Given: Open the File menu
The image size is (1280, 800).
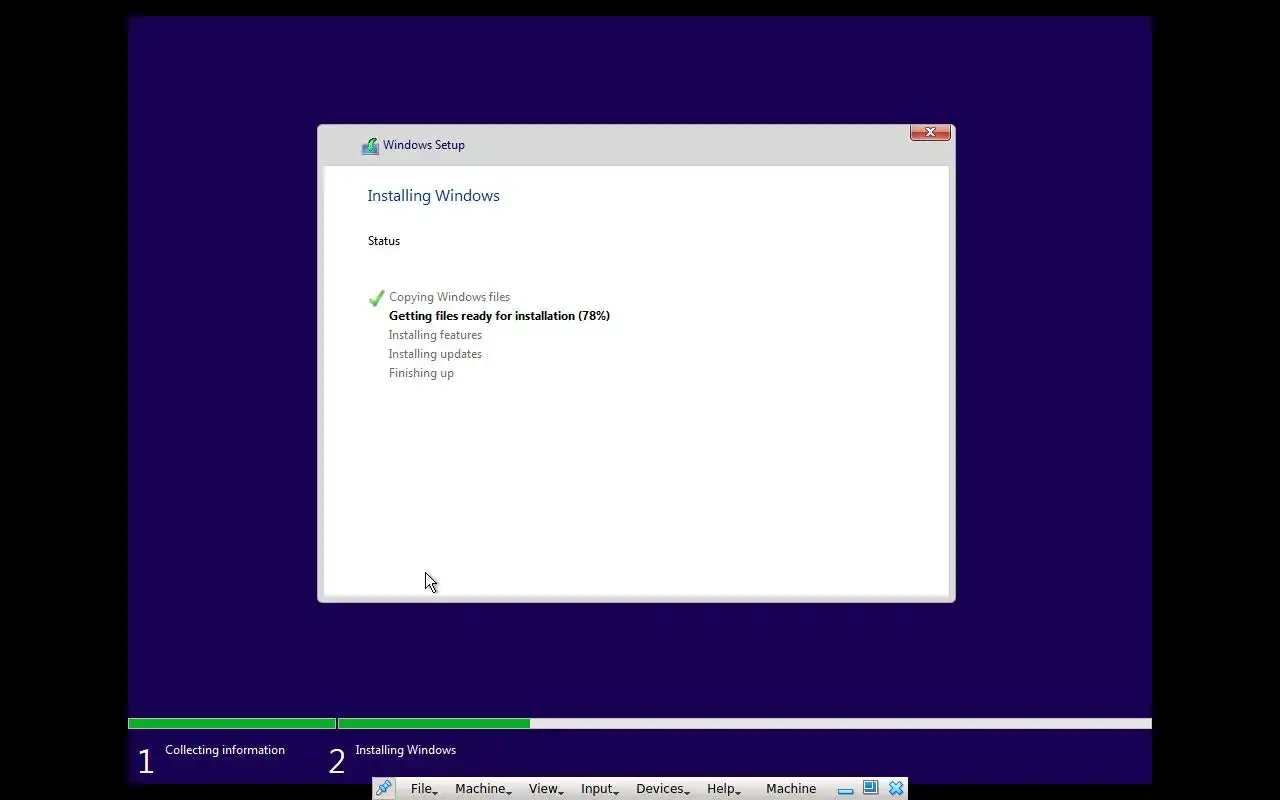Looking at the screenshot, I should pyautogui.click(x=424, y=789).
